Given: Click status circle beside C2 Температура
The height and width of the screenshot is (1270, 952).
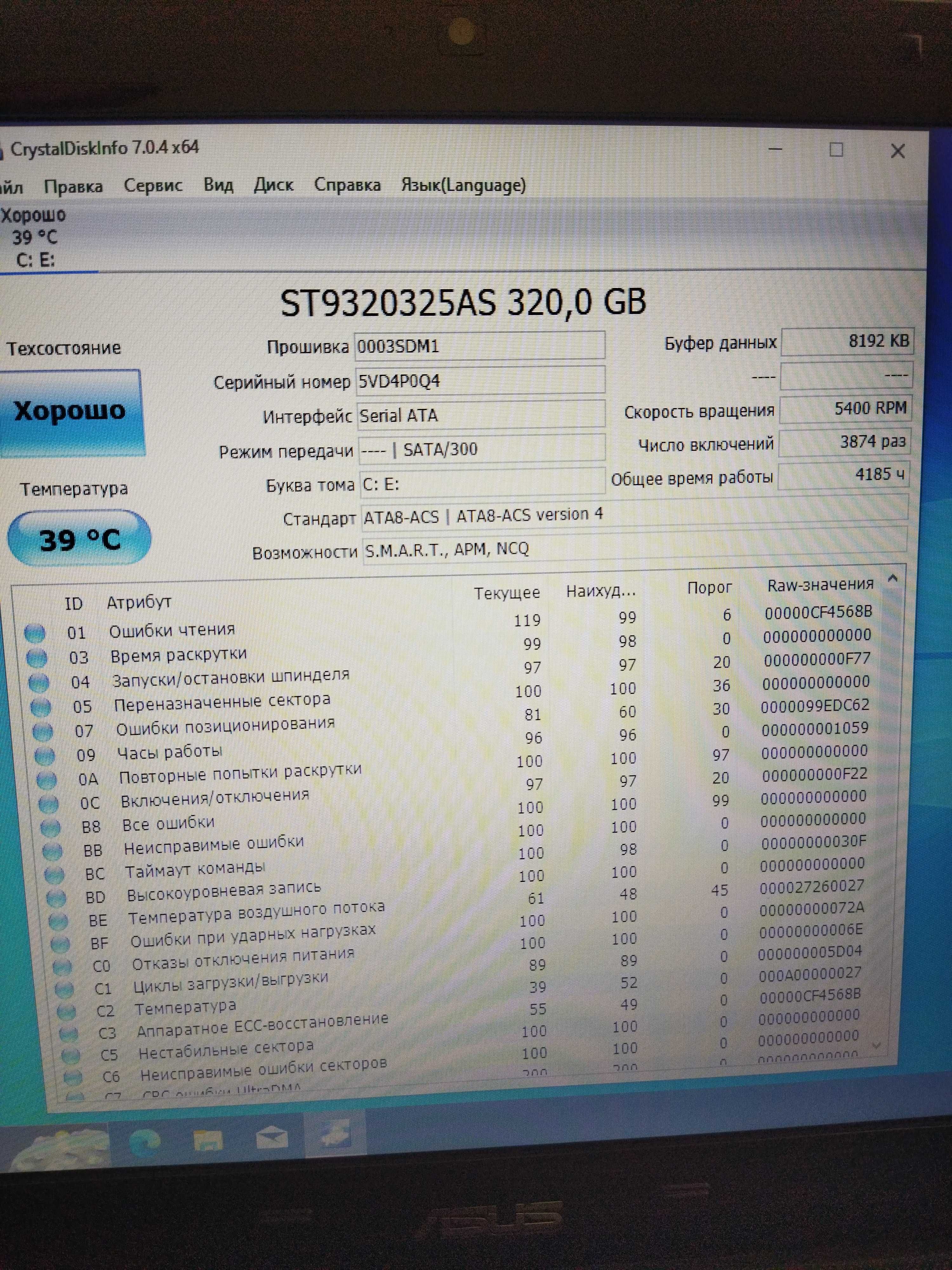Looking at the screenshot, I should coord(67,1012).
